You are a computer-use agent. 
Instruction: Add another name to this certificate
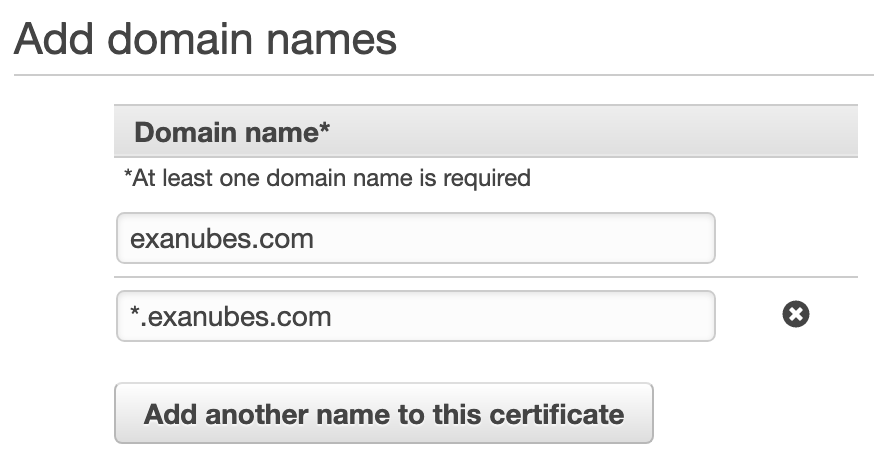point(383,413)
